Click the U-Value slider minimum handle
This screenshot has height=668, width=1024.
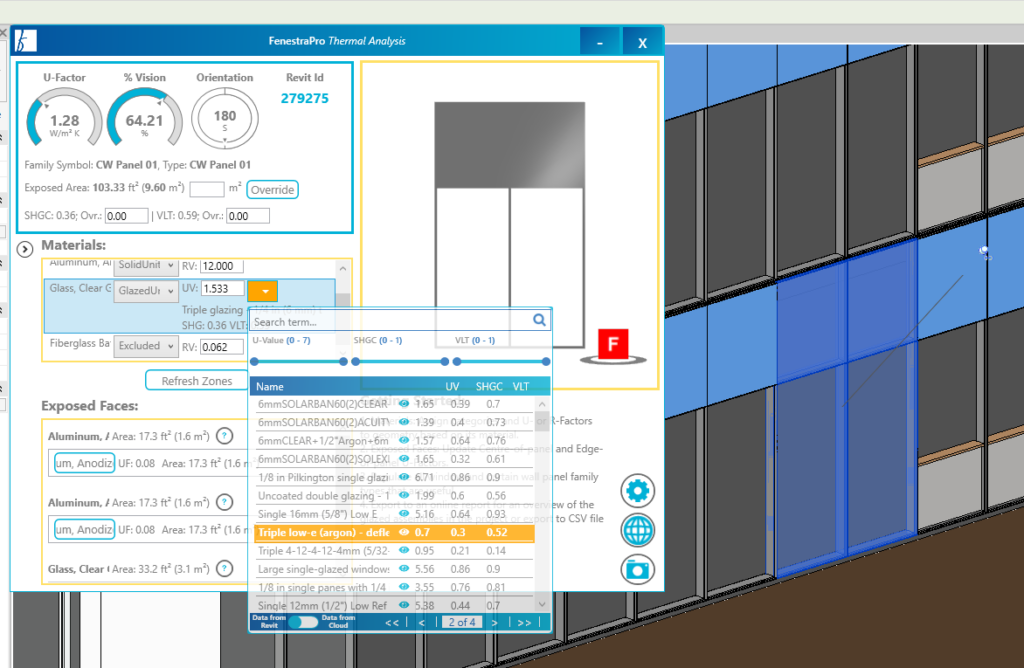(255, 361)
